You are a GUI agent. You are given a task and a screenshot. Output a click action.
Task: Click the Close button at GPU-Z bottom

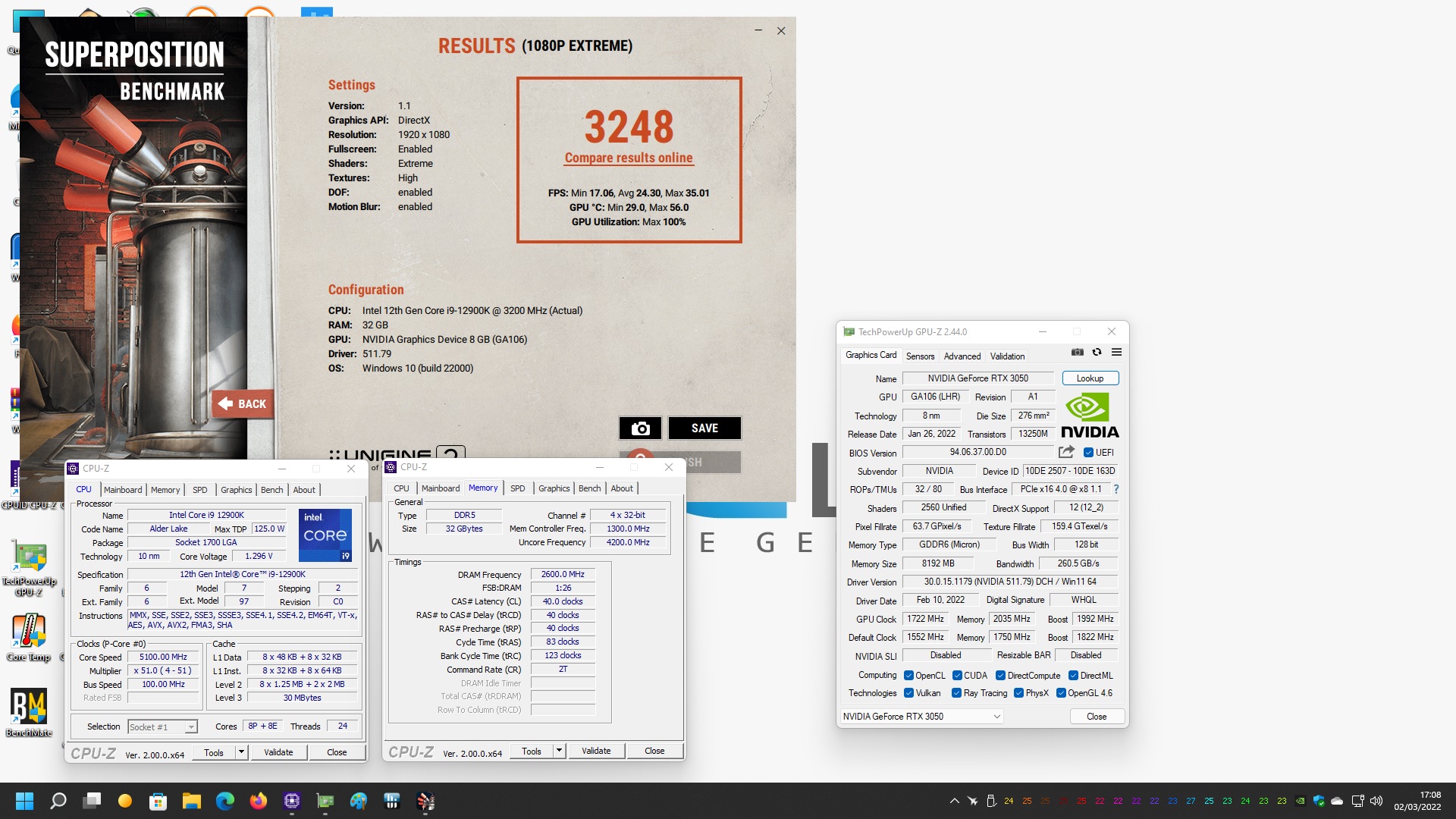1097,717
